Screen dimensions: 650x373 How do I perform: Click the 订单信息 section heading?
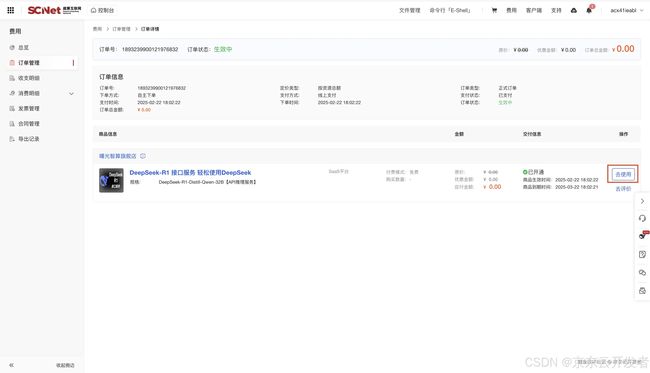click(x=111, y=77)
